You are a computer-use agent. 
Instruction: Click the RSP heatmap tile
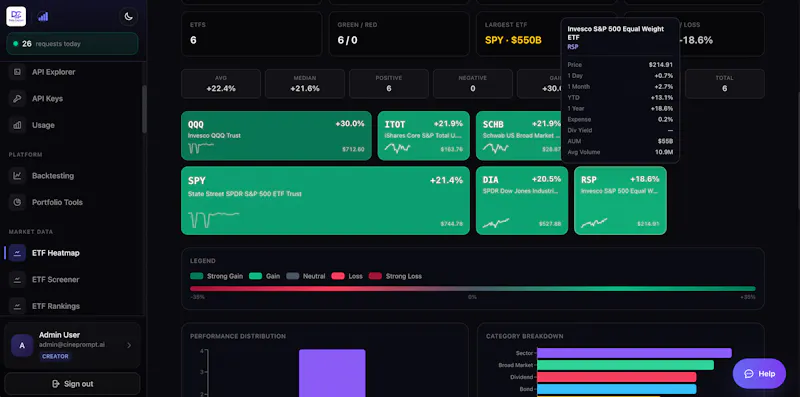[620, 201]
